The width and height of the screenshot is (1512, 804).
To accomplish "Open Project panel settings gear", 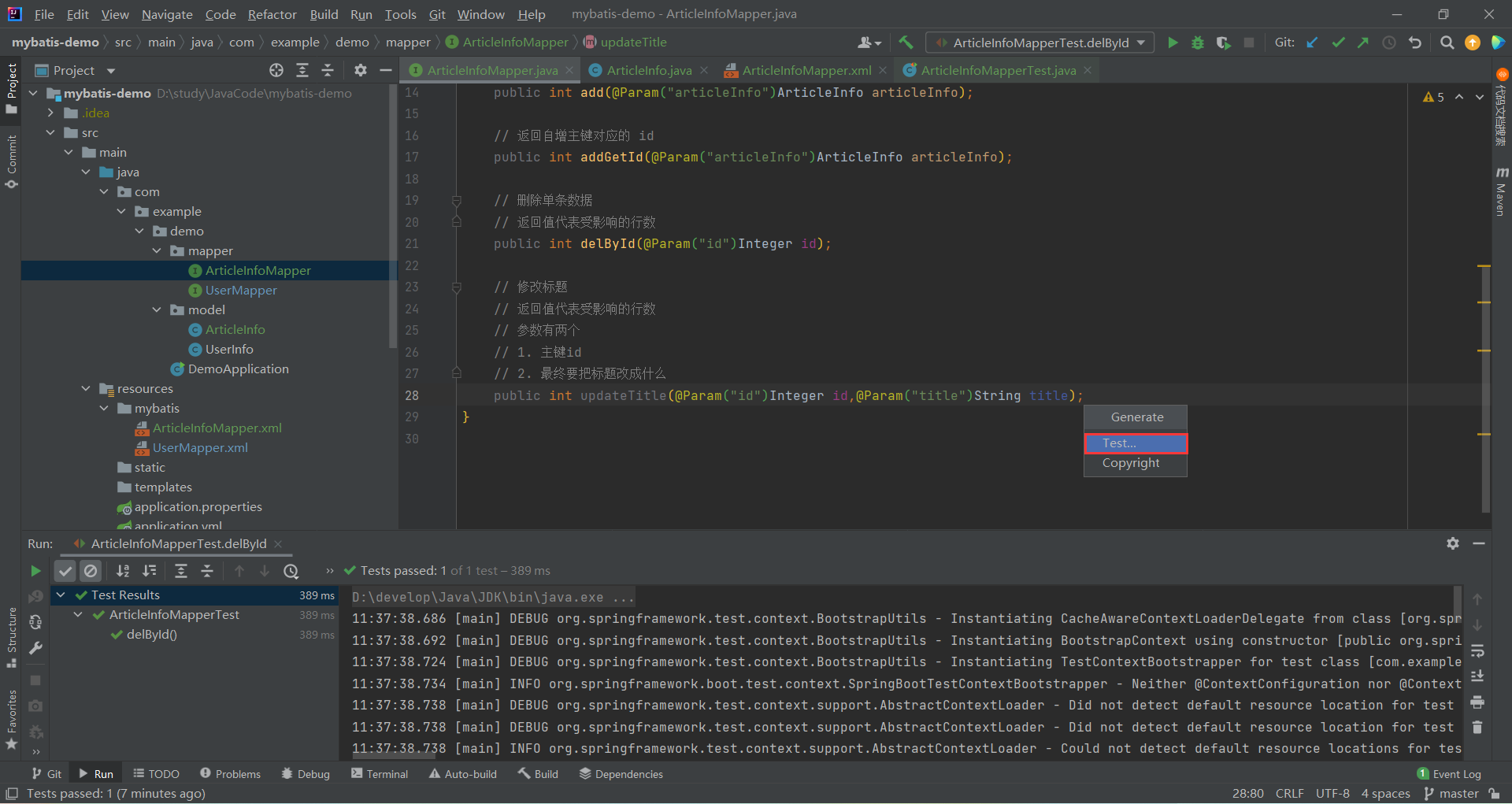I will tap(361, 70).
